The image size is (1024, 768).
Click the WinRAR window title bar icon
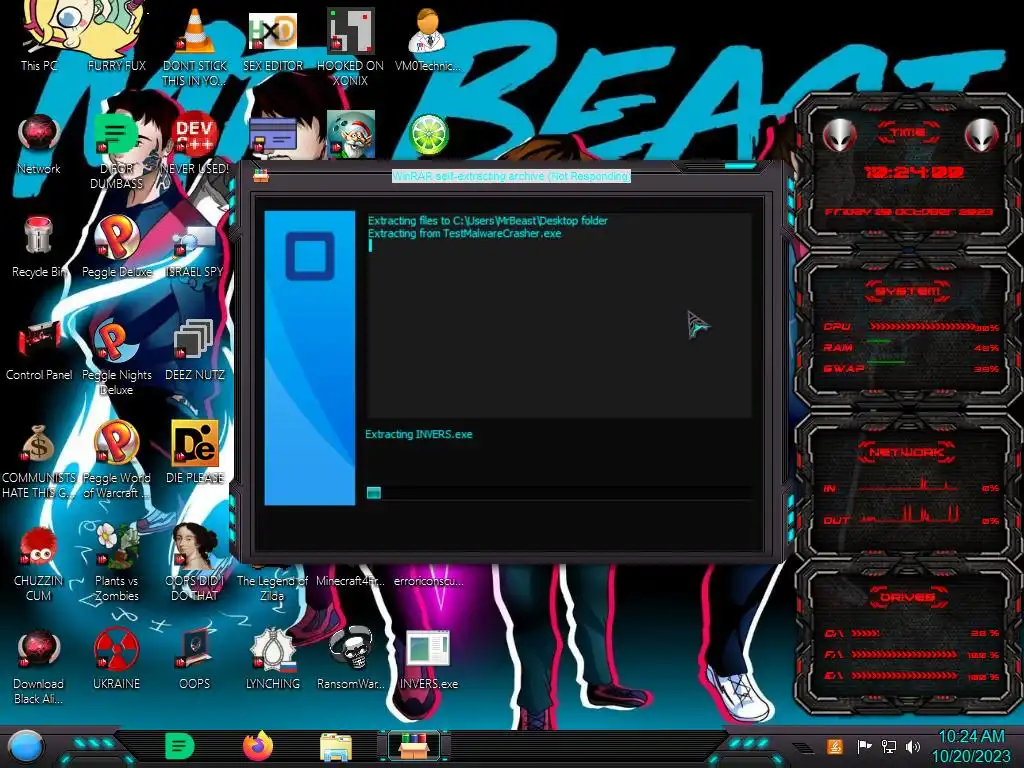(x=261, y=176)
